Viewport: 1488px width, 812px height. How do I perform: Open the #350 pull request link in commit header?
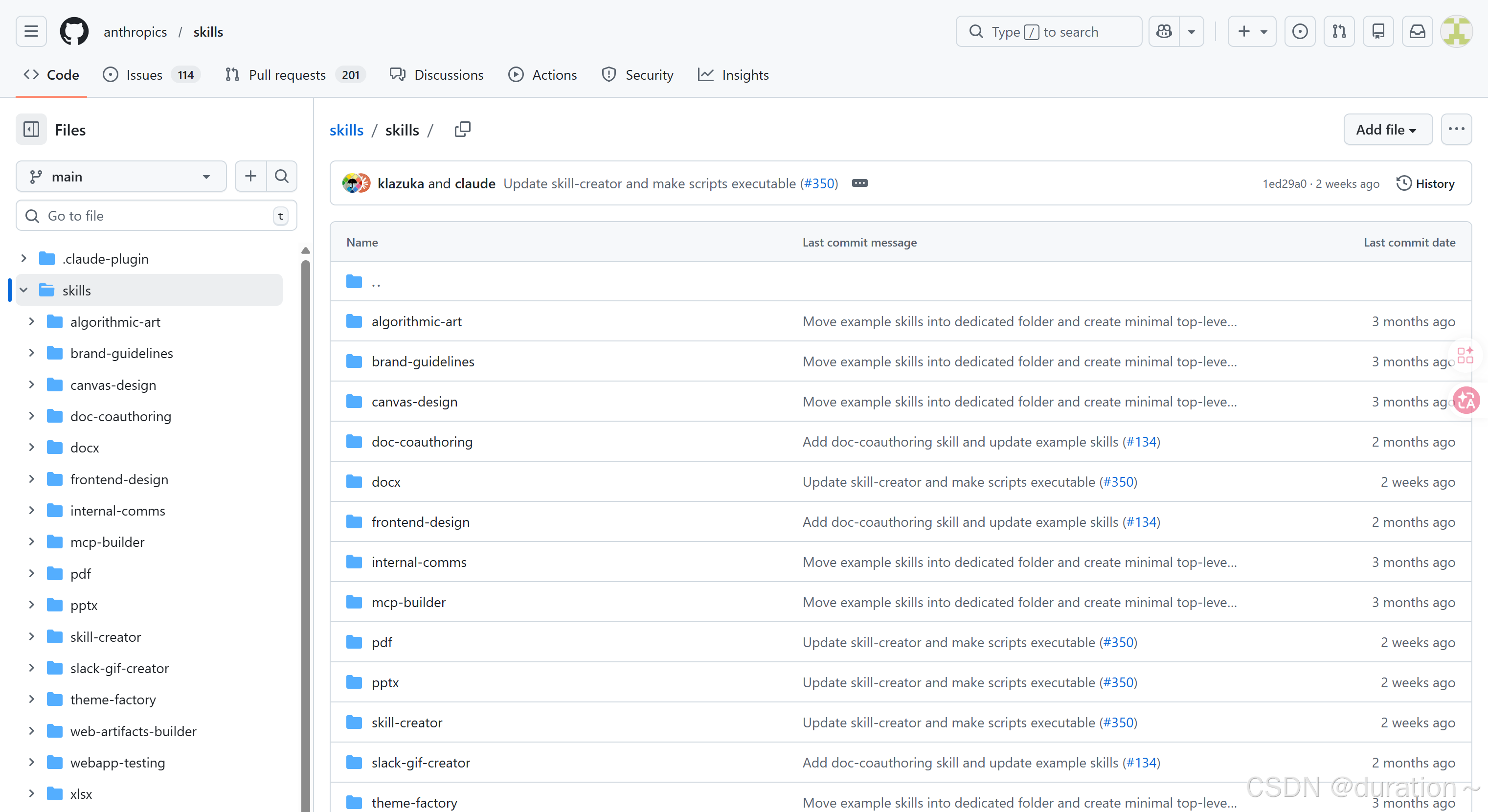click(x=820, y=183)
